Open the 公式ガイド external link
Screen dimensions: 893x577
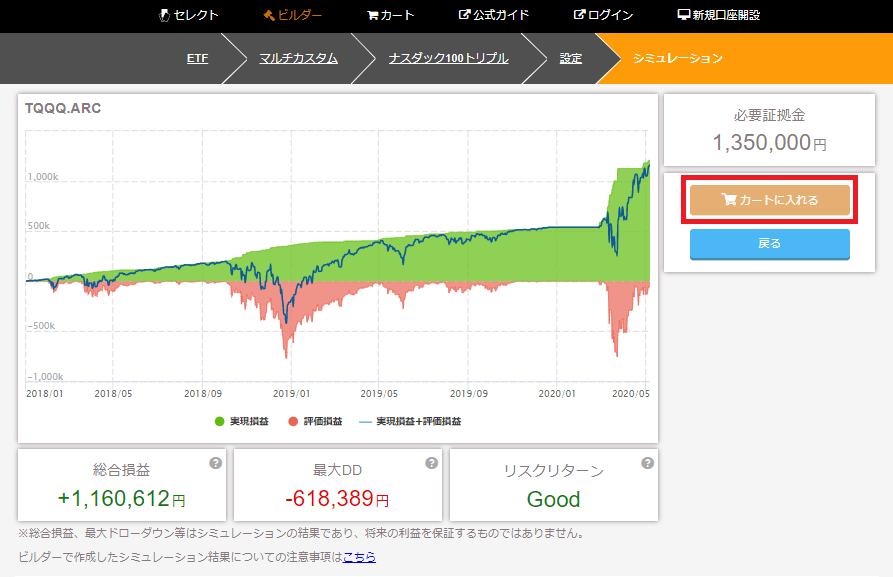[494, 15]
